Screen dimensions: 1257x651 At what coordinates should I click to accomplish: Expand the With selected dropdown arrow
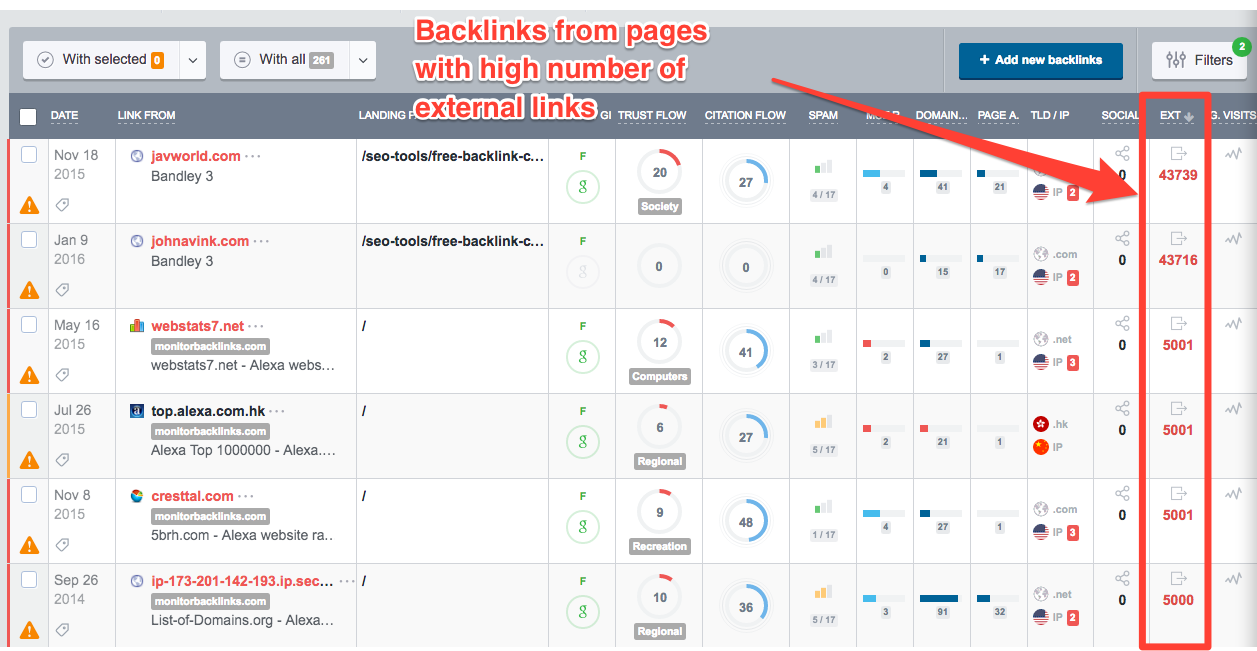pos(193,60)
